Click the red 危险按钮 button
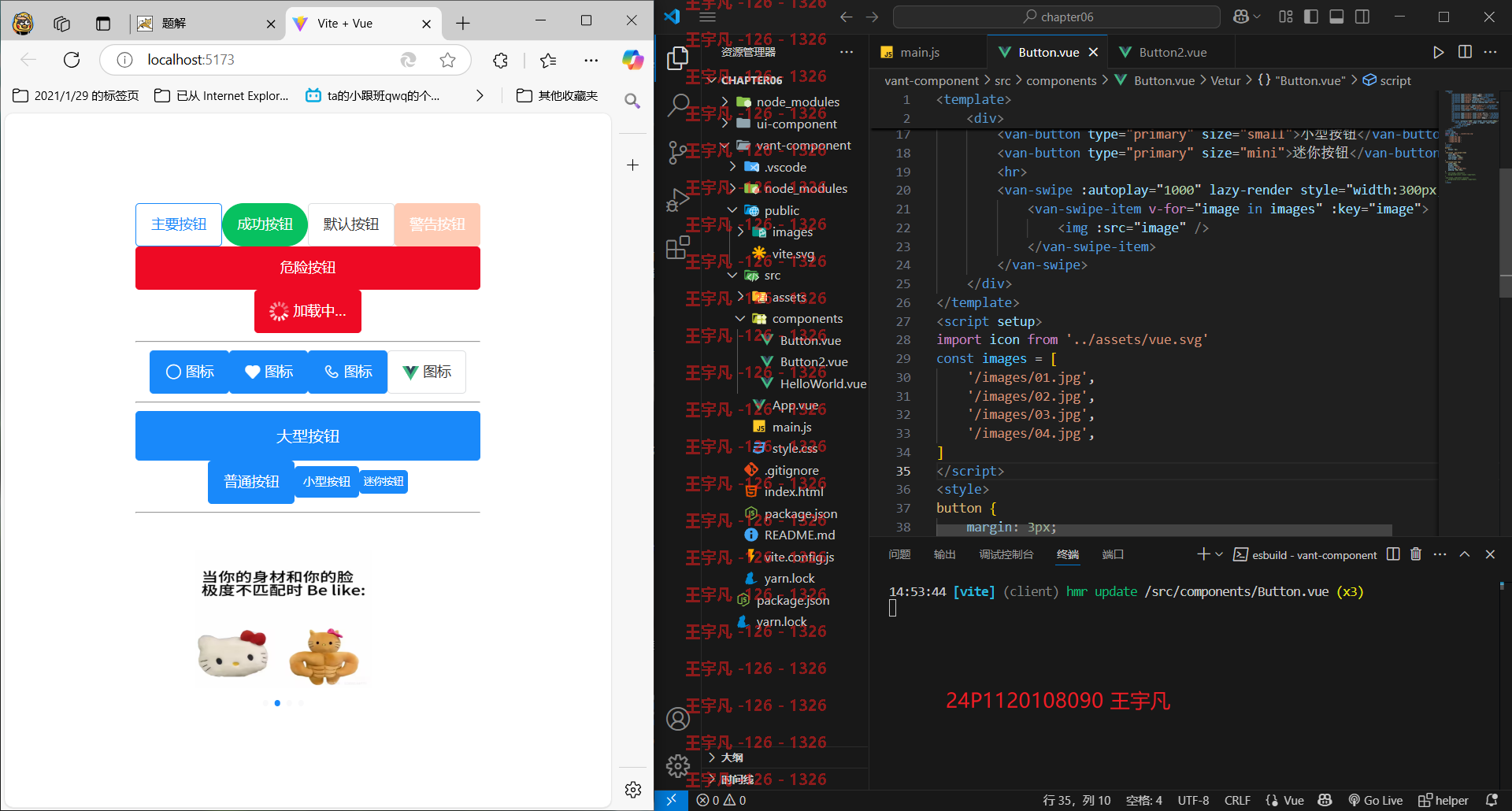Viewport: 1512px width, 811px height. [308, 268]
